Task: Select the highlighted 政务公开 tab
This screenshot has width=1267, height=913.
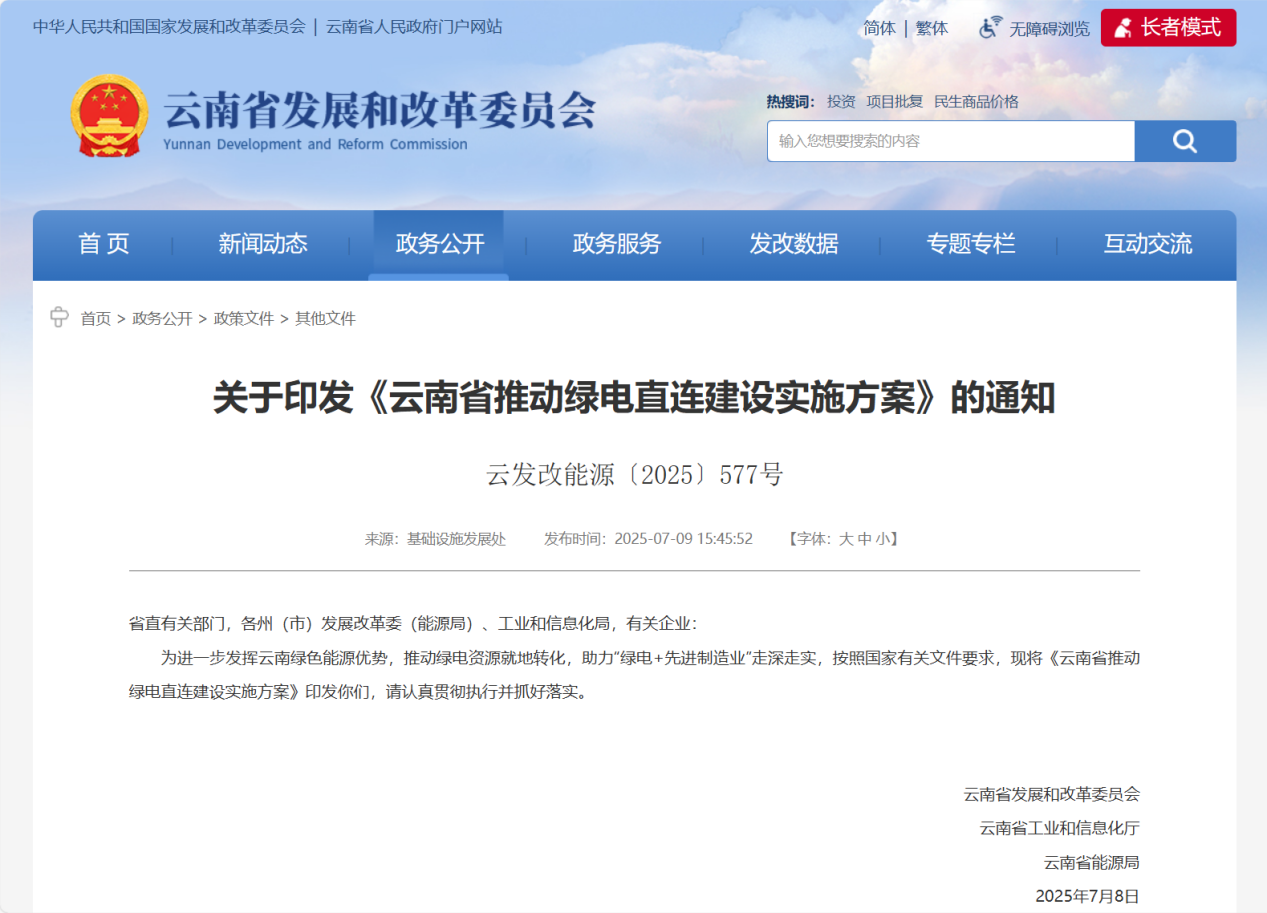Action: 438,244
